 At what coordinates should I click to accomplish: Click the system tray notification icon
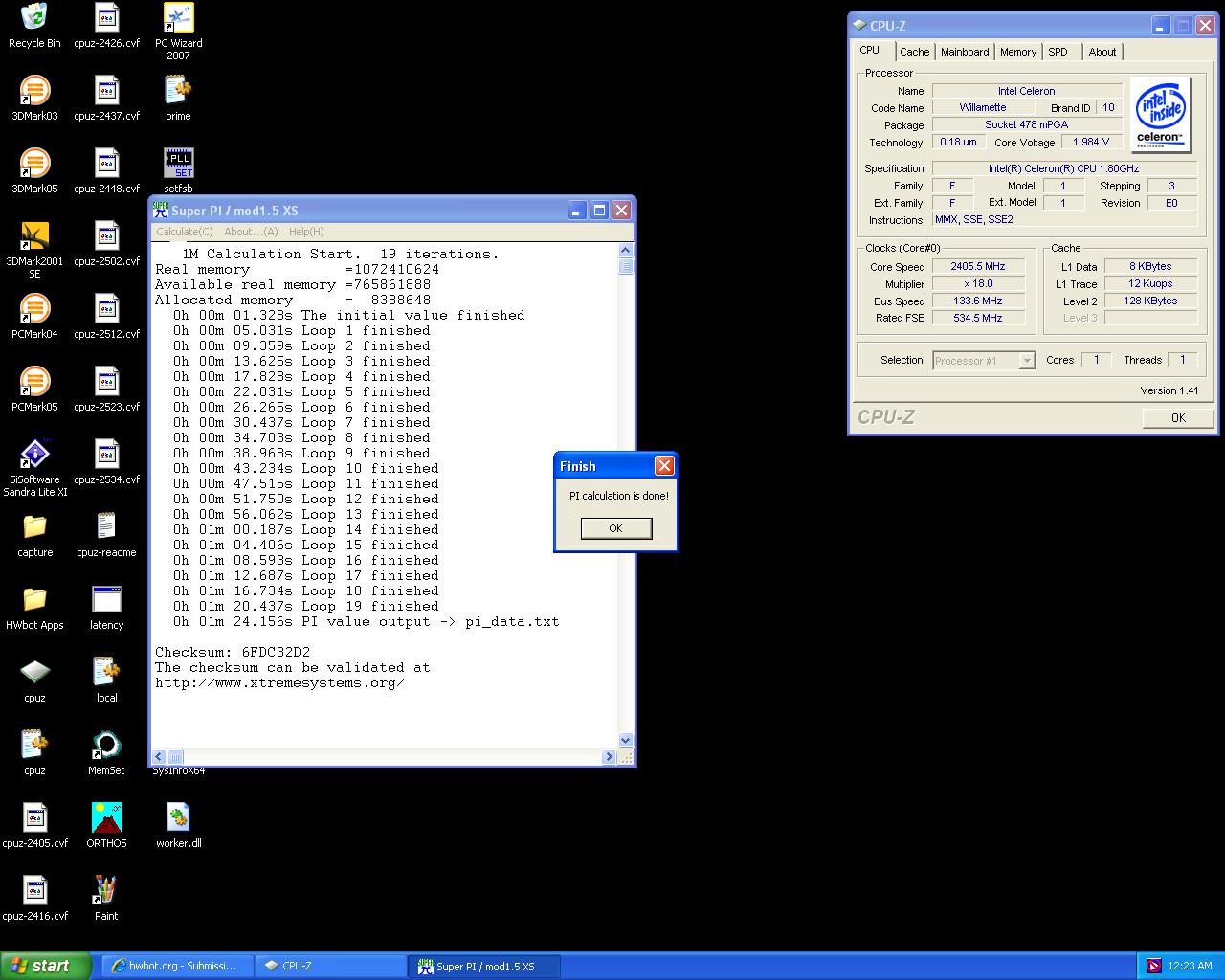(x=1154, y=966)
